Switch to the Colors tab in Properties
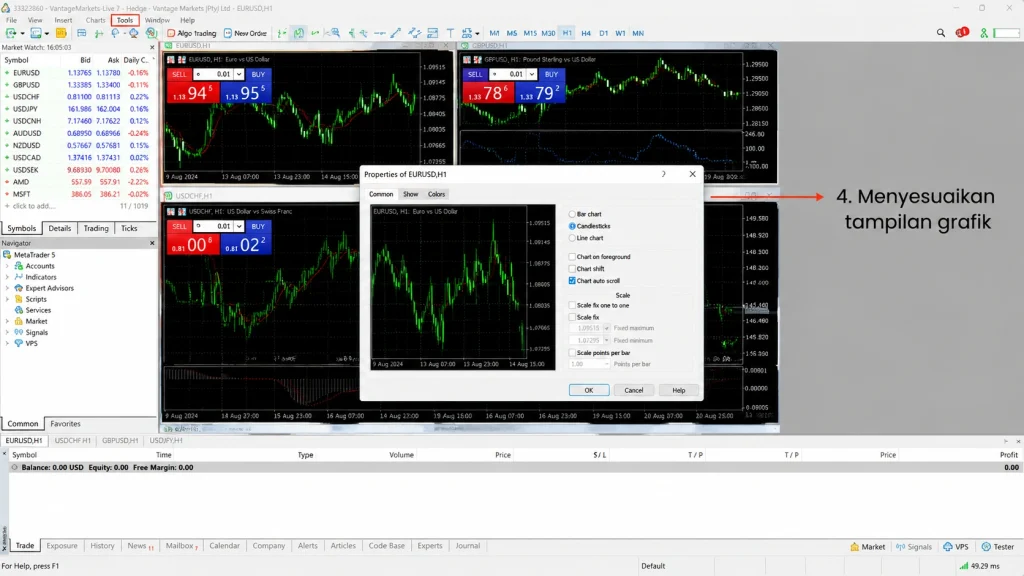 click(436, 194)
